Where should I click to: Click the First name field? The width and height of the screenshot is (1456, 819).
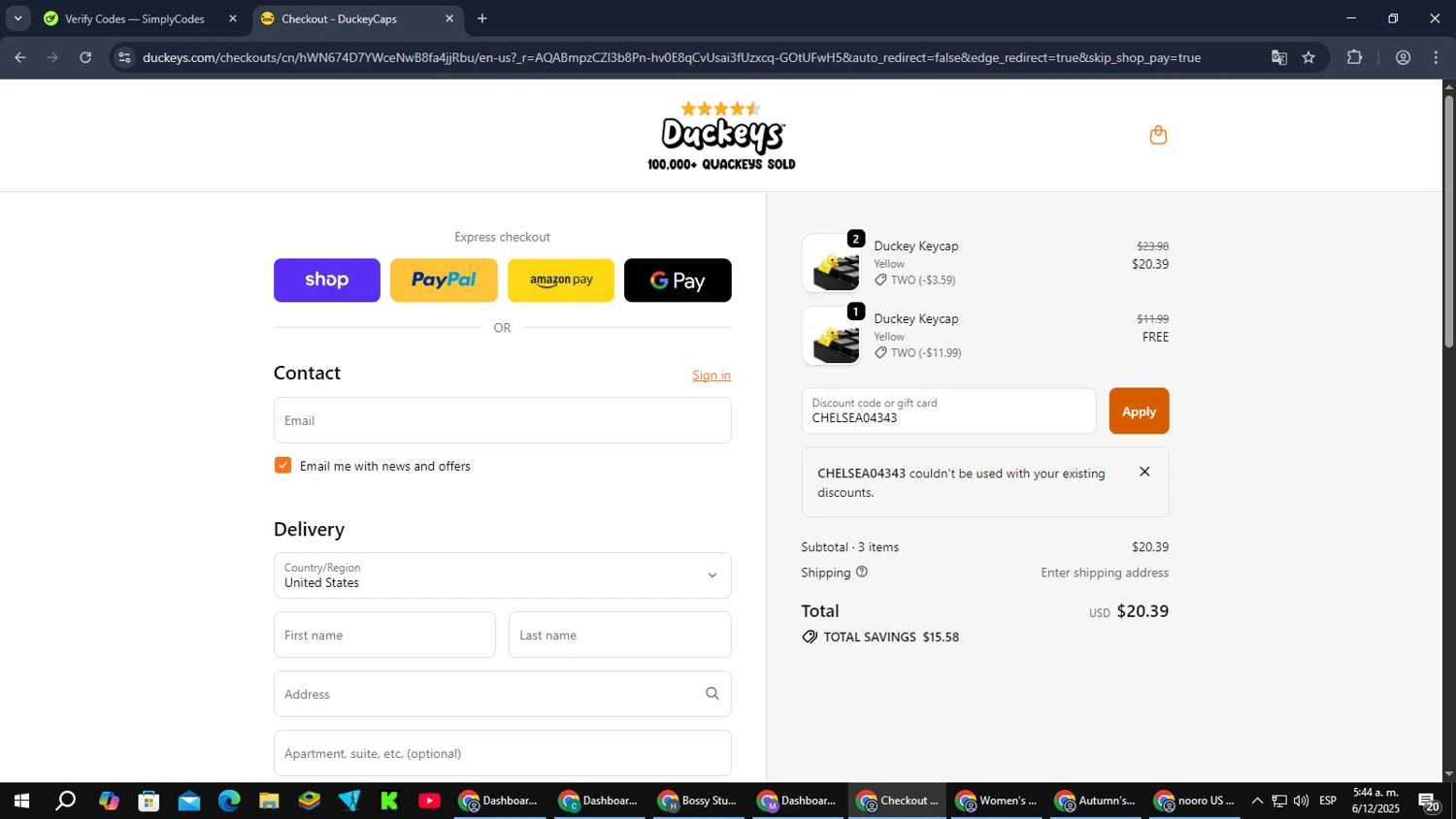(x=384, y=635)
